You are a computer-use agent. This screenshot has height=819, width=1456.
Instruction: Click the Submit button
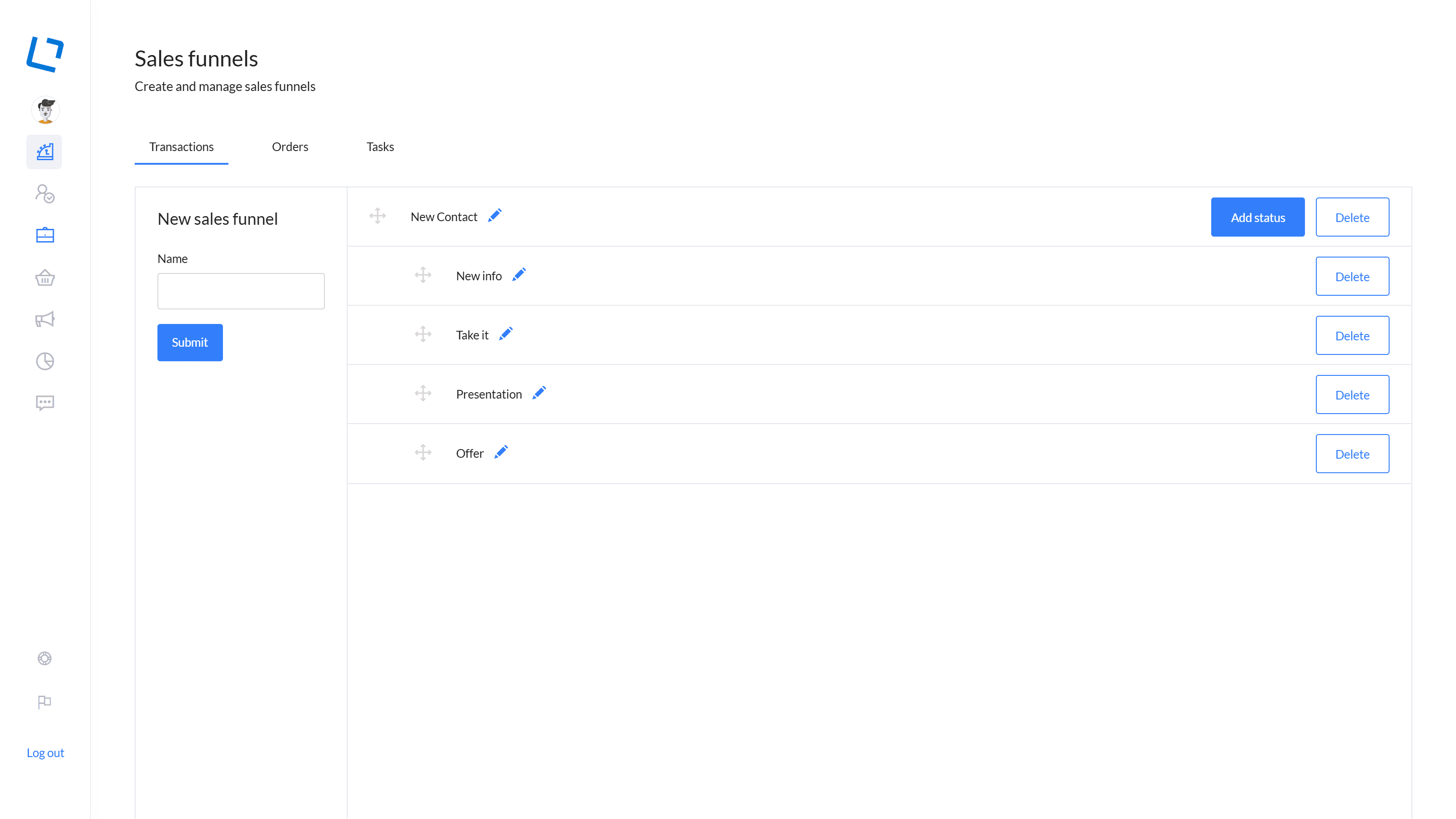tap(190, 343)
